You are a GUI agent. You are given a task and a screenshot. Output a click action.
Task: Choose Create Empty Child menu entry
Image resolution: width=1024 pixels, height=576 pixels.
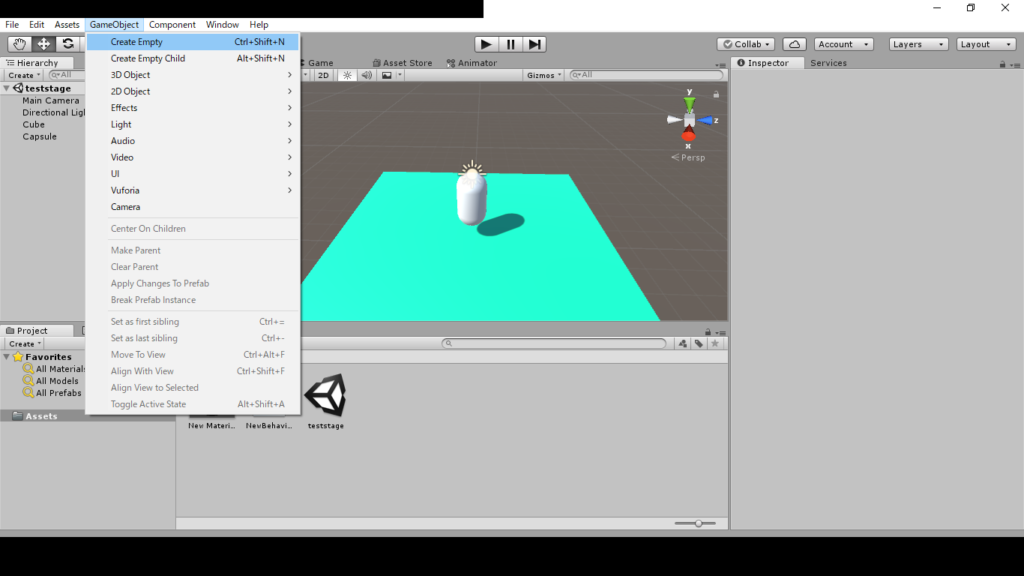point(148,58)
